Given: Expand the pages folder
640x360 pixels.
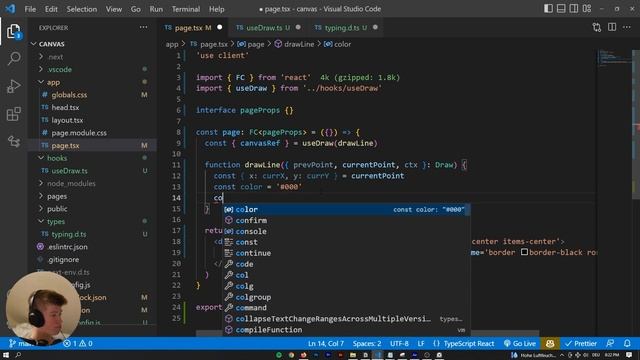Looking at the screenshot, I should coord(57,196).
